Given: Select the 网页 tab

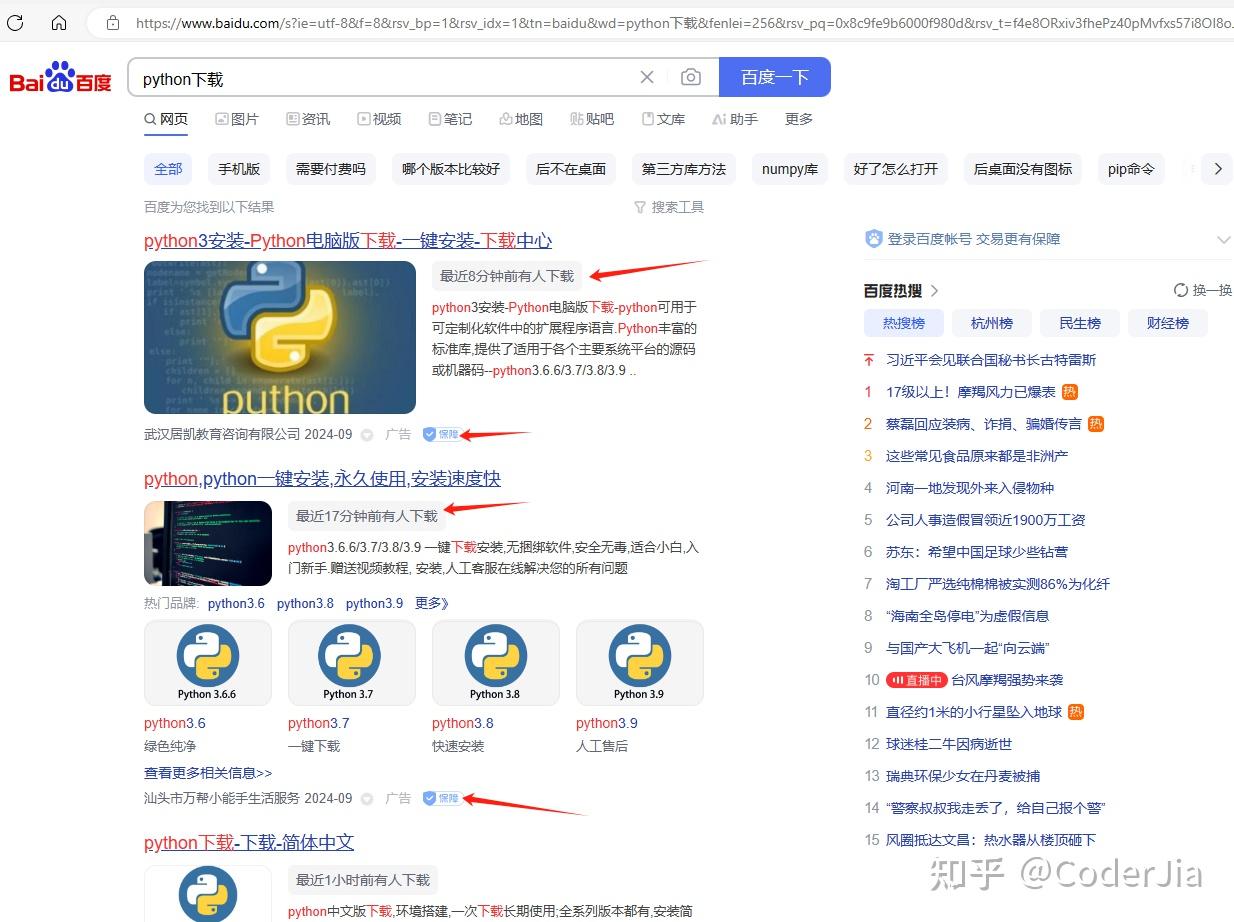Looking at the screenshot, I should click(166, 119).
